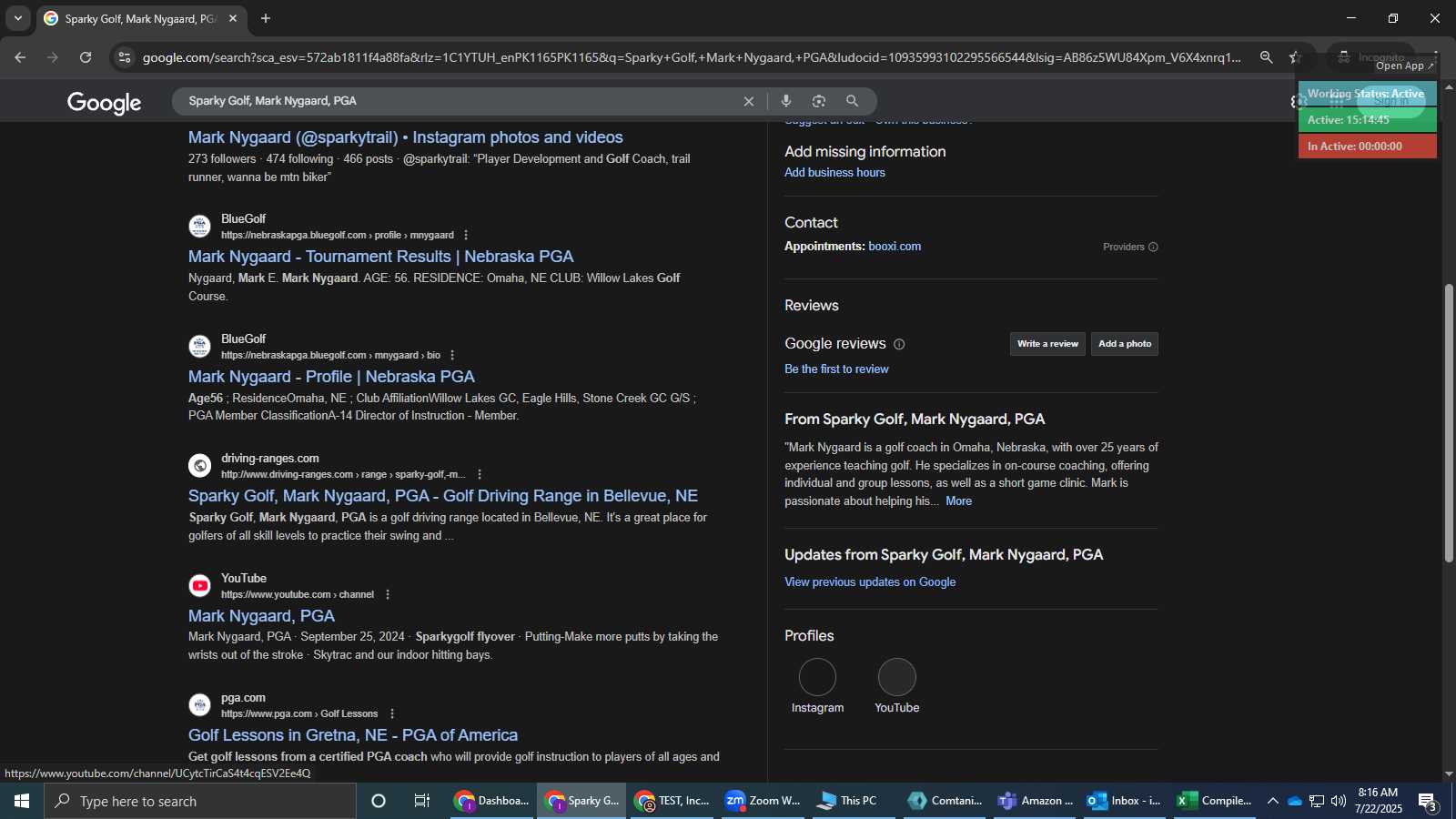This screenshot has width=1456, height=819.
Task: Expand description with More link
Action: coord(958,501)
